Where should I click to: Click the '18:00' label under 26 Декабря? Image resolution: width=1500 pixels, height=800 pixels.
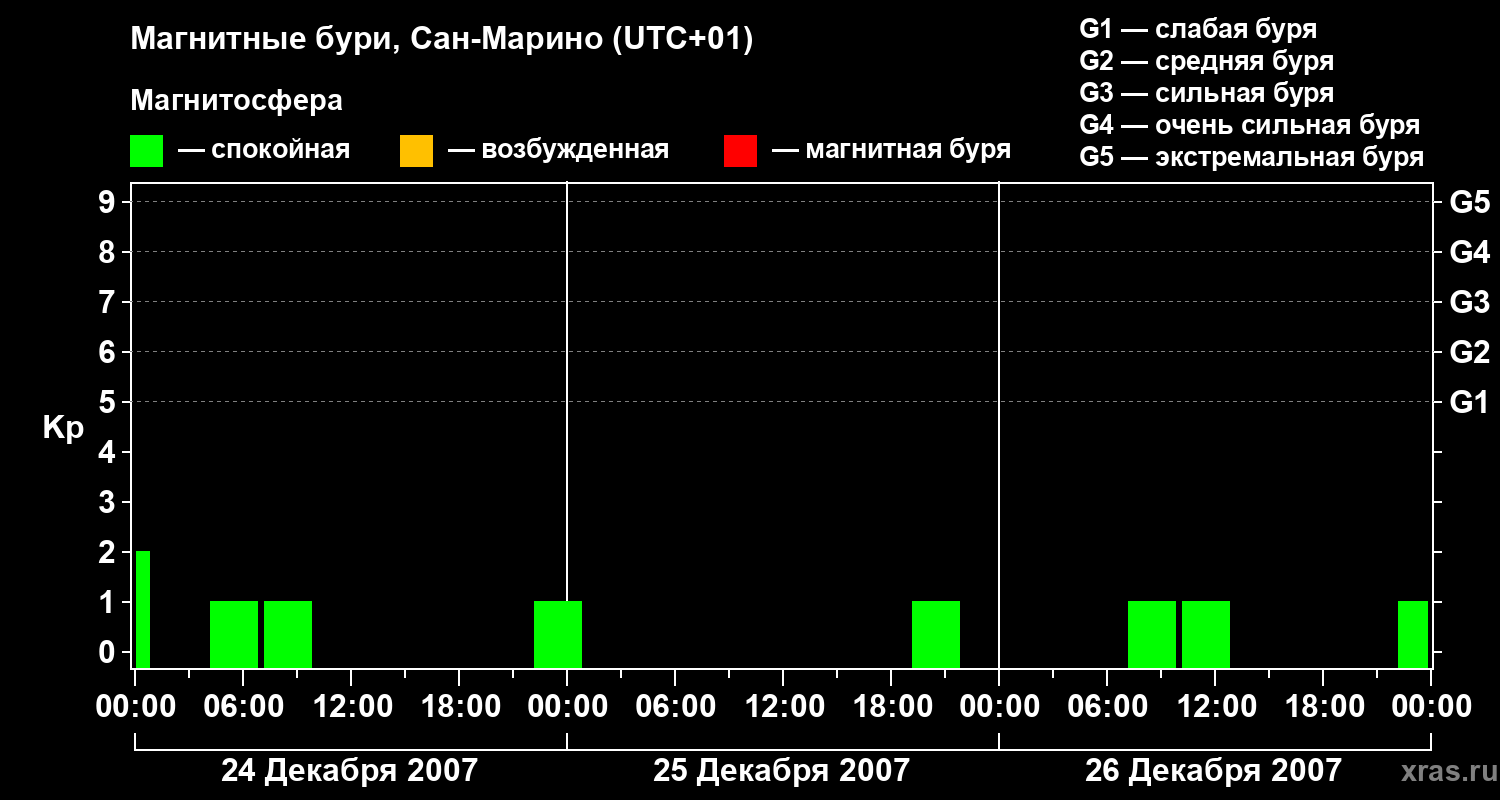(1323, 707)
